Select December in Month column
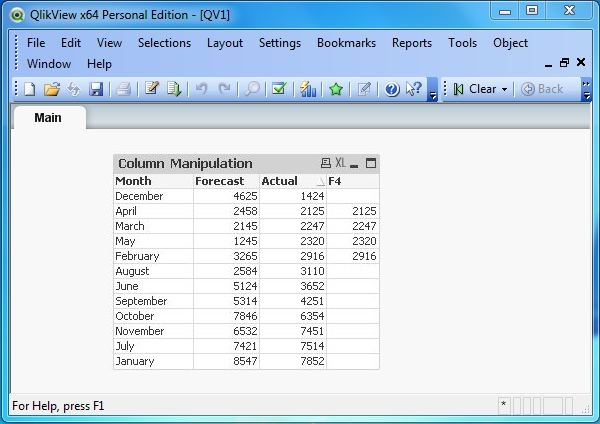 click(x=153, y=196)
